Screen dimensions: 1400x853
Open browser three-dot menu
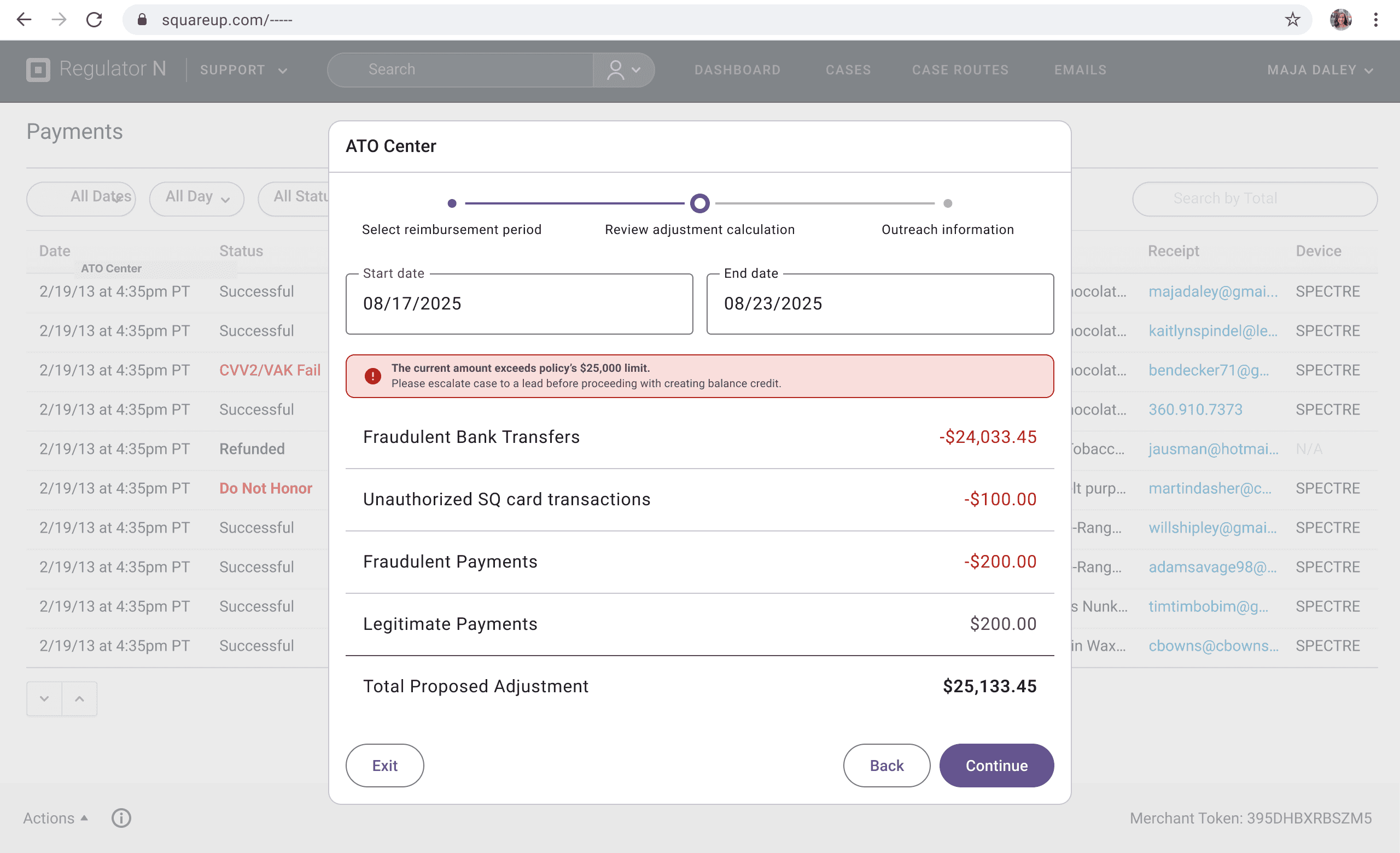pos(1375,20)
